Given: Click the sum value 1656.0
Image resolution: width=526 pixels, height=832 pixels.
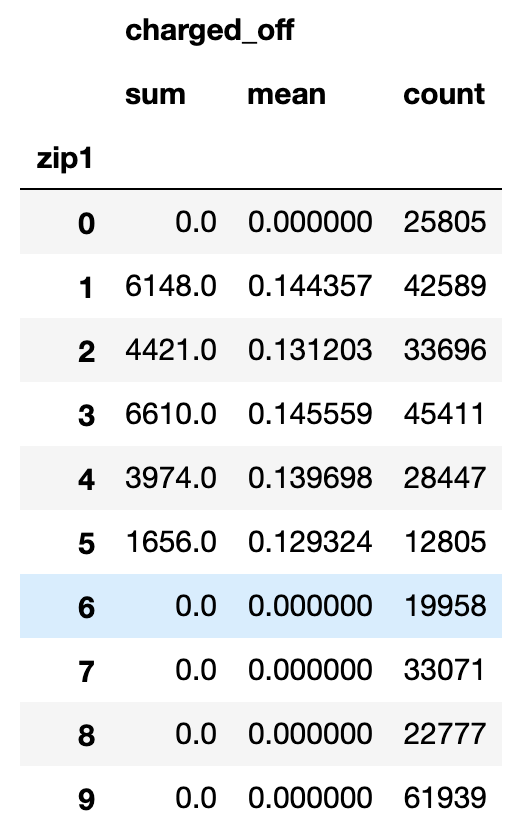Looking at the screenshot, I should pyautogui.click(x=171, y=542).
